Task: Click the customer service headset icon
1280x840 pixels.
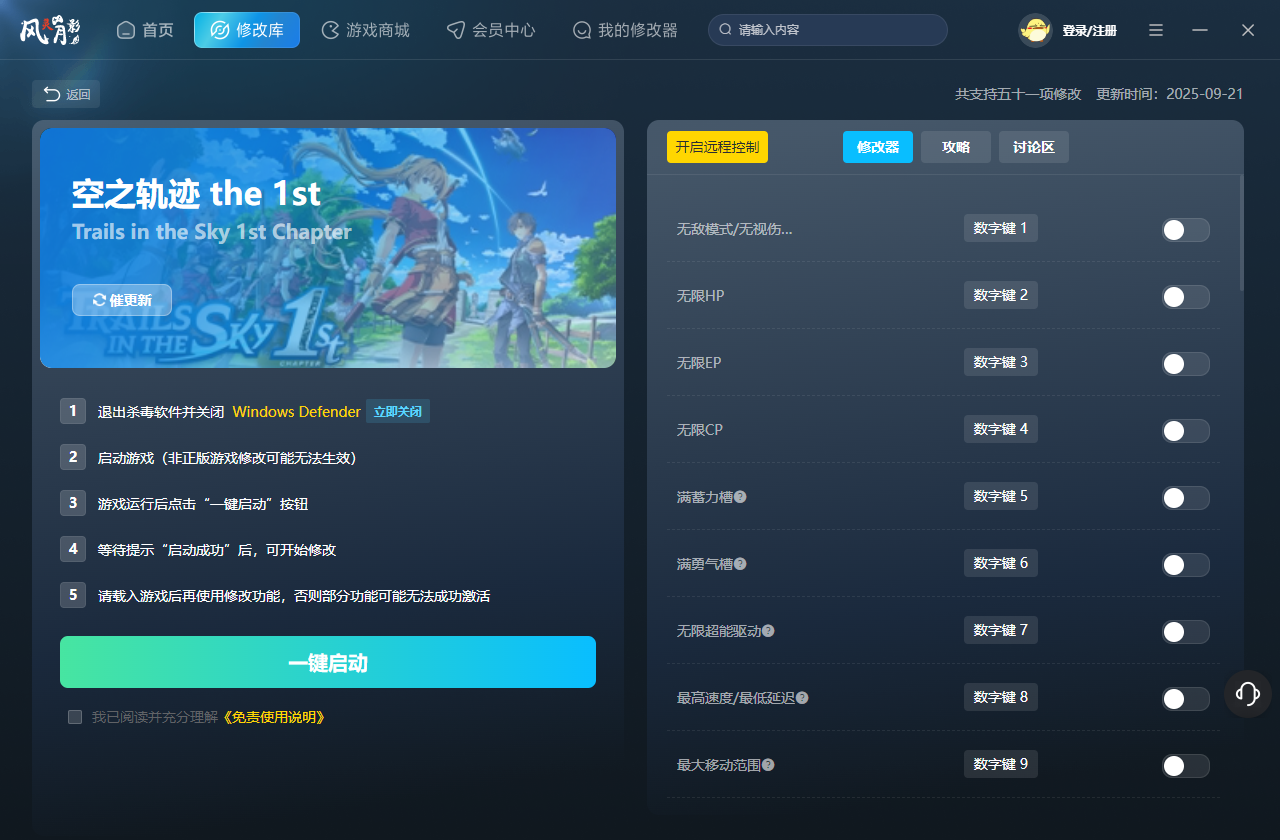Action: (1247, 693)
